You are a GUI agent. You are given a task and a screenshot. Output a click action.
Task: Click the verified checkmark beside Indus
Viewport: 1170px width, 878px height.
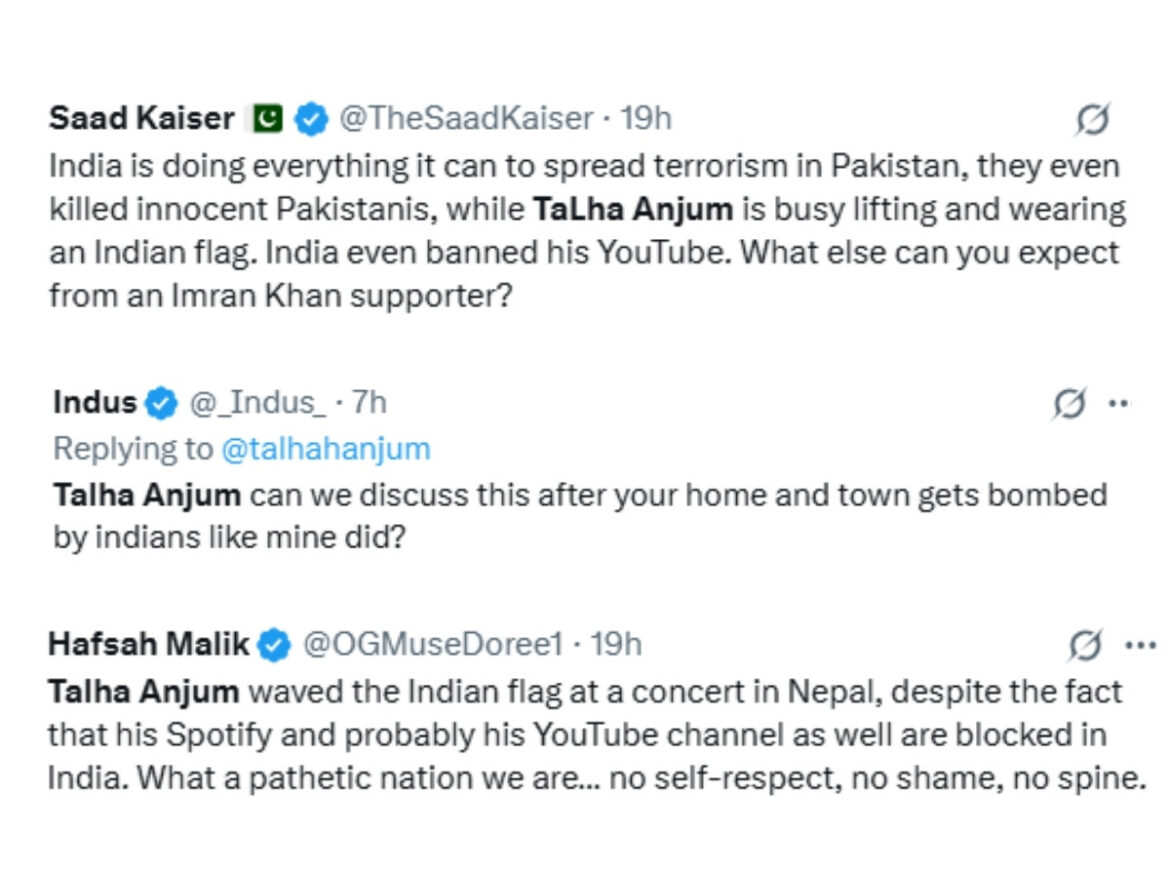pyautogui.click(x=160, y=402)
